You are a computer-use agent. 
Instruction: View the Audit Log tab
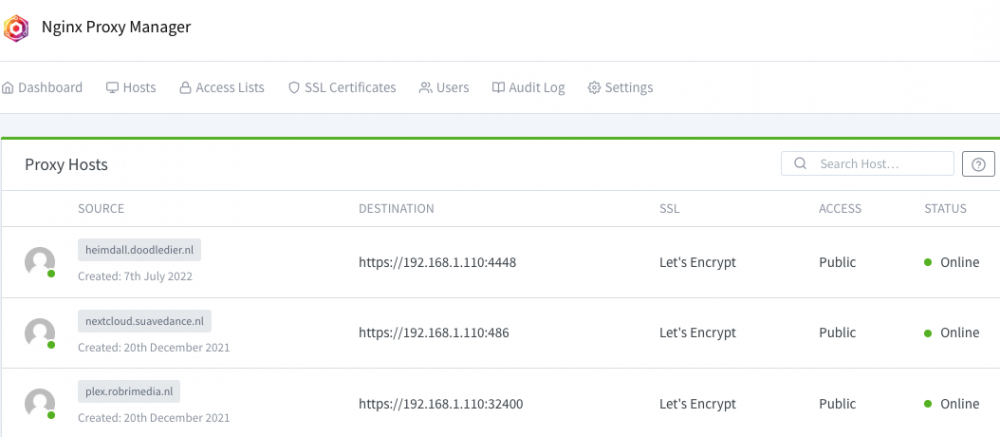click(529, 87)
